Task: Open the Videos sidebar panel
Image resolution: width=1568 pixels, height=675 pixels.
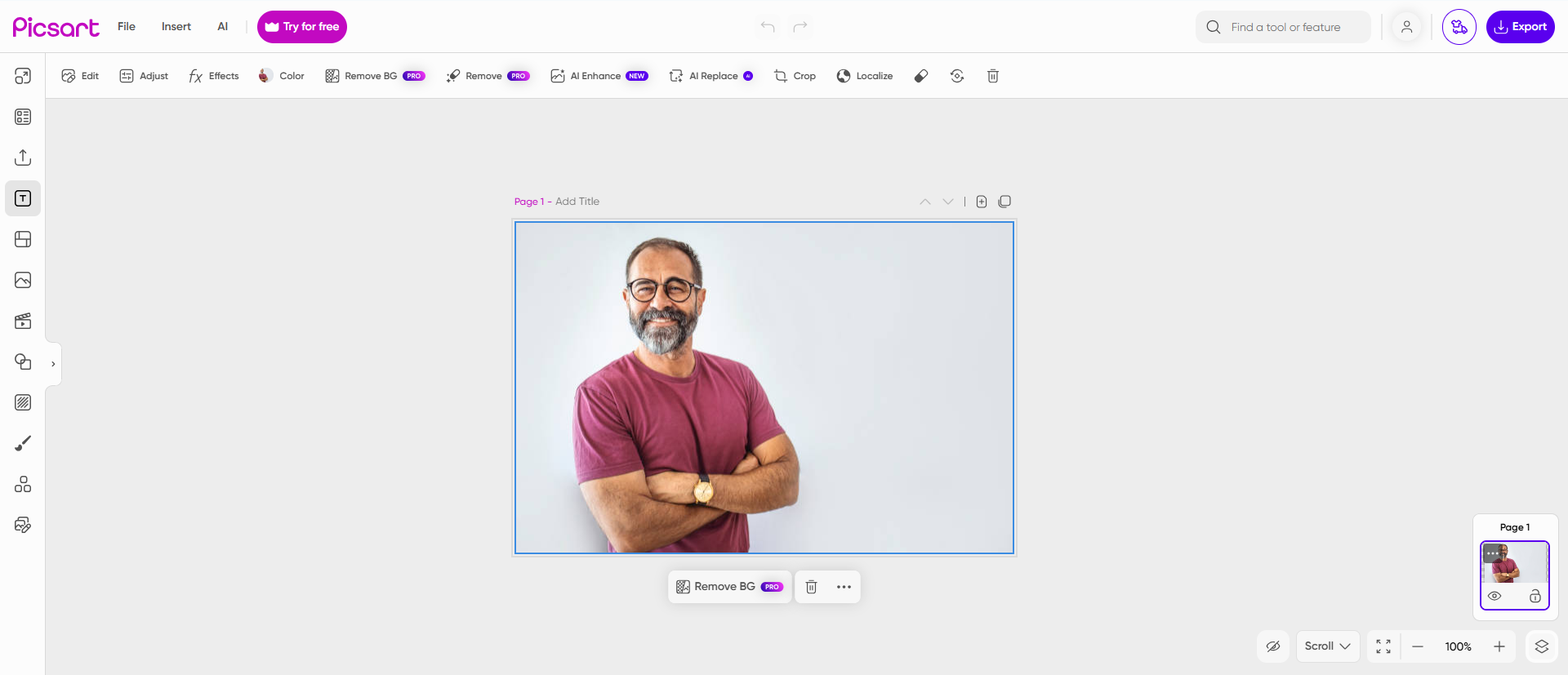Action: point(23,321)
